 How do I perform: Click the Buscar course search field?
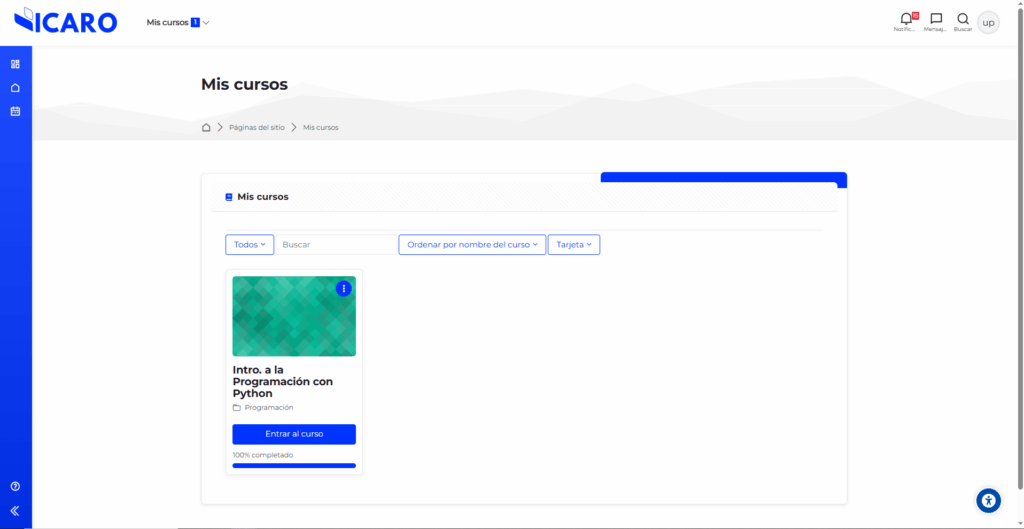pyautogui.click(x=336, y=245)
